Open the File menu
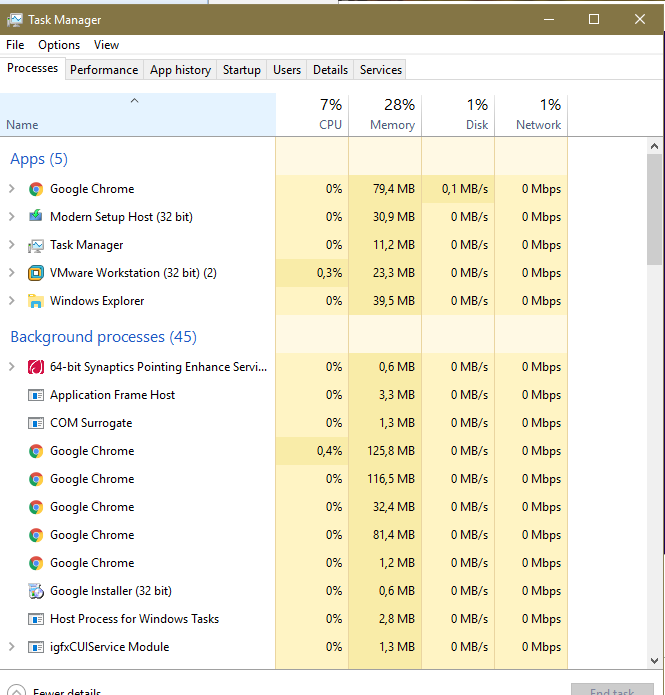The height and width of the screenshot is (695, 665). 15,45
